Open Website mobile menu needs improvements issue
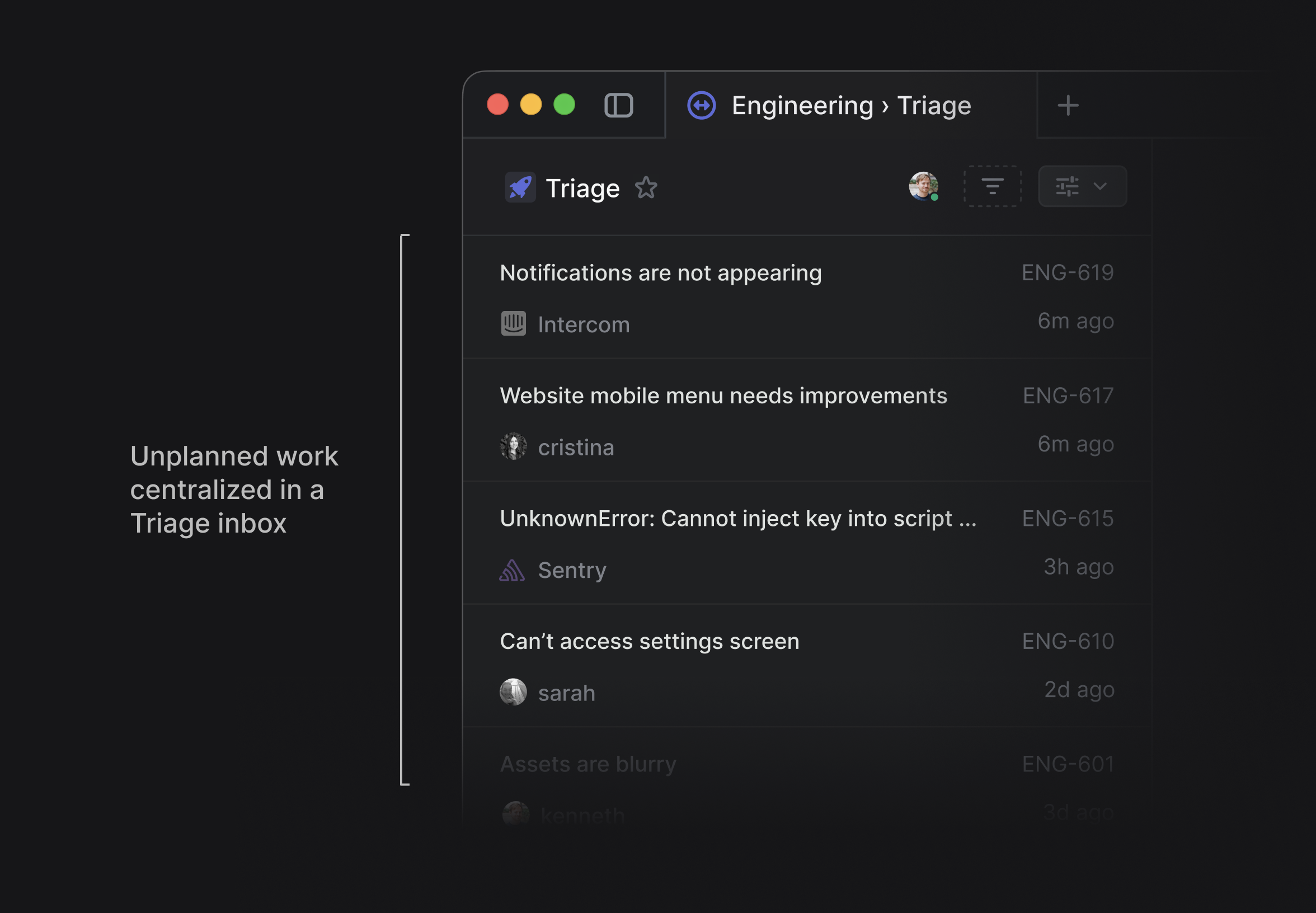This screenshot has height=913, width=1316. coord(723,396)
